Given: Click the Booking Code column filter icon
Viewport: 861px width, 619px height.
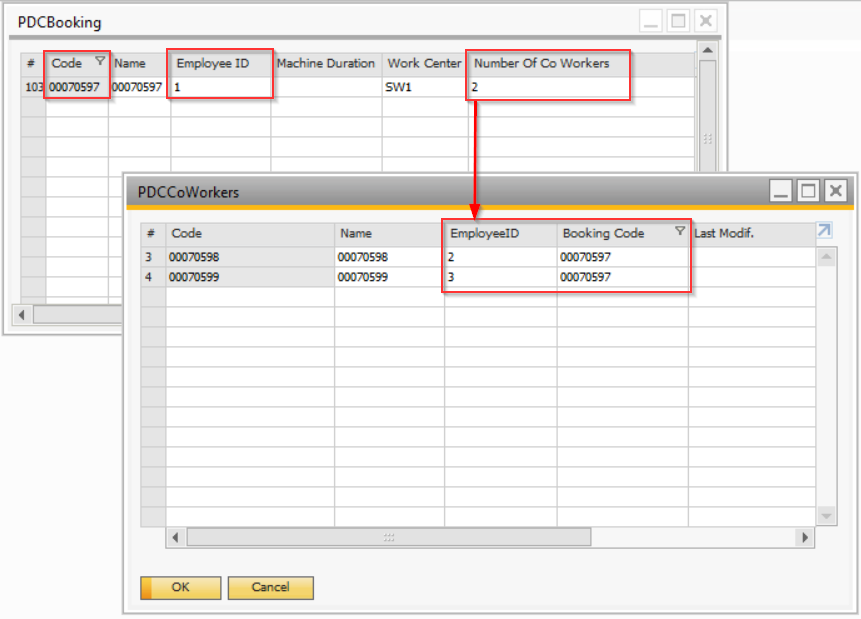Looking at the screenshot, I should [x=680, y=232].
